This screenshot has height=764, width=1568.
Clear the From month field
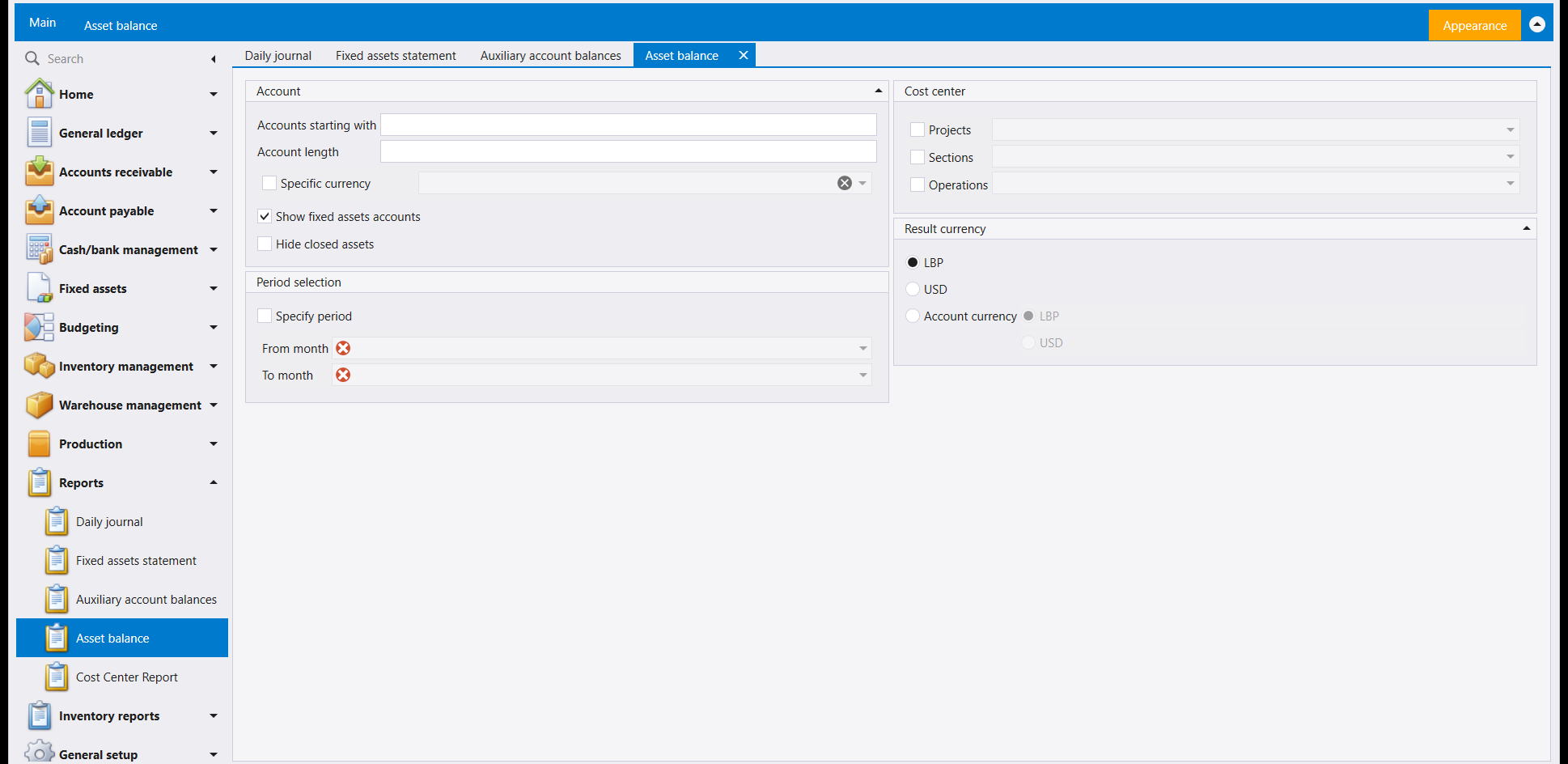tap(343, 348)
